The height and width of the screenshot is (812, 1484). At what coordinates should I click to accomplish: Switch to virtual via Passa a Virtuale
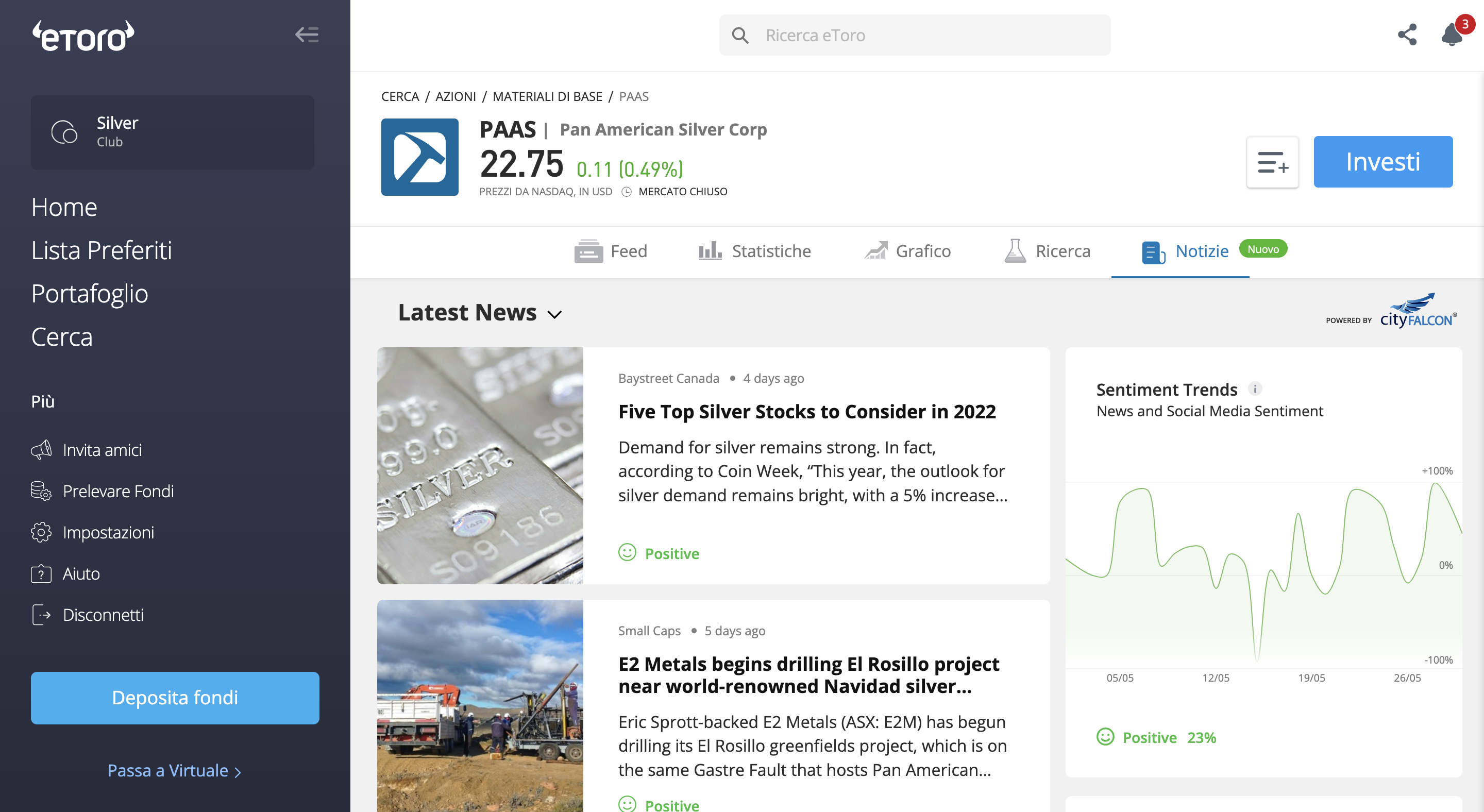175,770
